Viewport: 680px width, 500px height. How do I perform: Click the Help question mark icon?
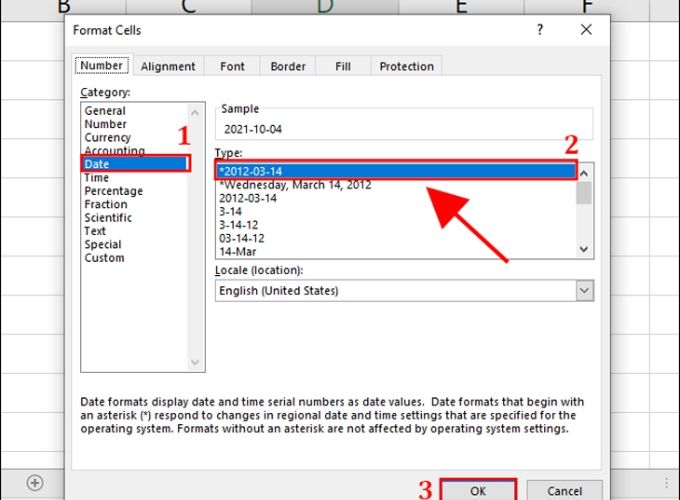pos(540,30)
